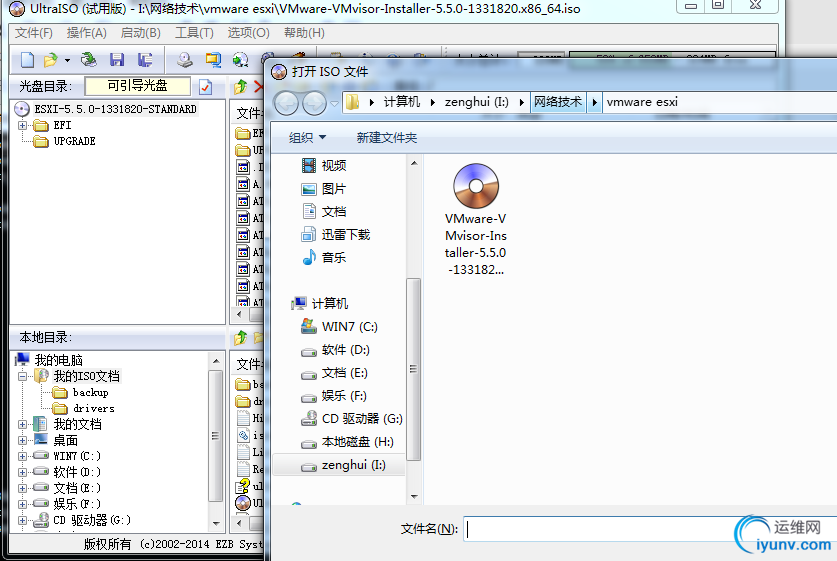Expand 文档 (E:) in UltraISO local tree
The width and height of the screenshot is (837, 561).
click(22, 488)
